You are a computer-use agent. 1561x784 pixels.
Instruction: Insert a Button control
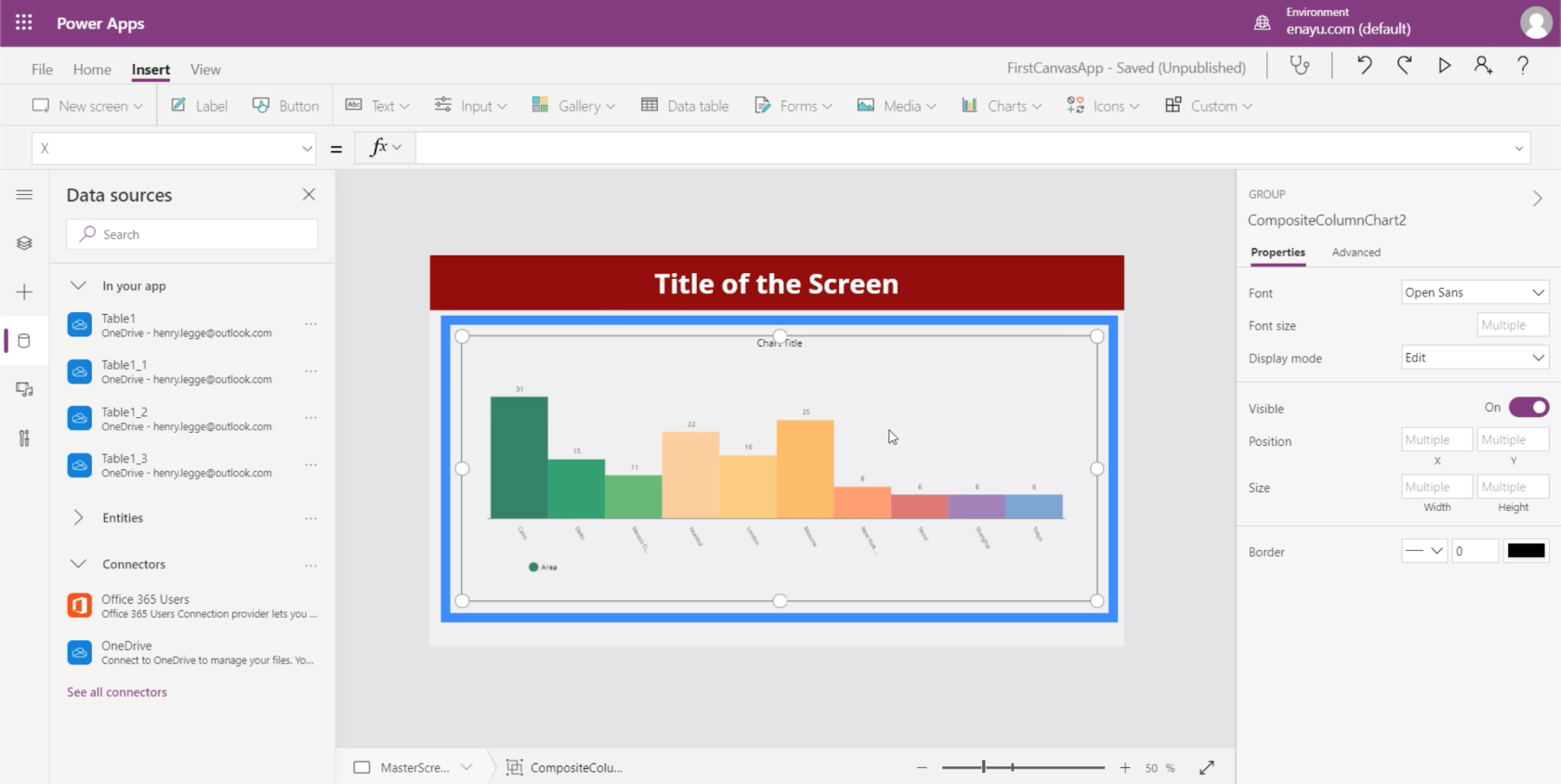(285, 106)
